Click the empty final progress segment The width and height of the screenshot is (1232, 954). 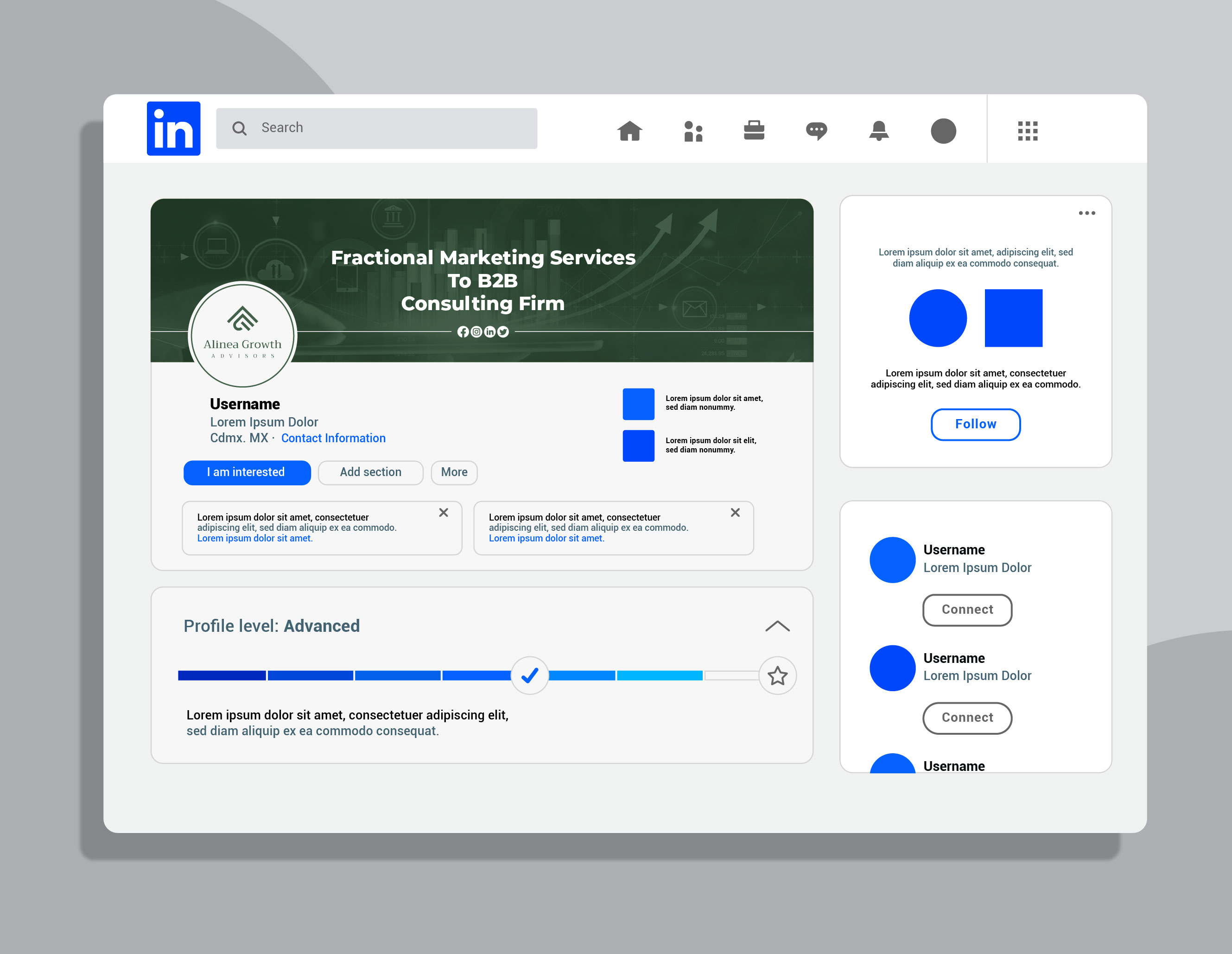[x=731, y=675]
